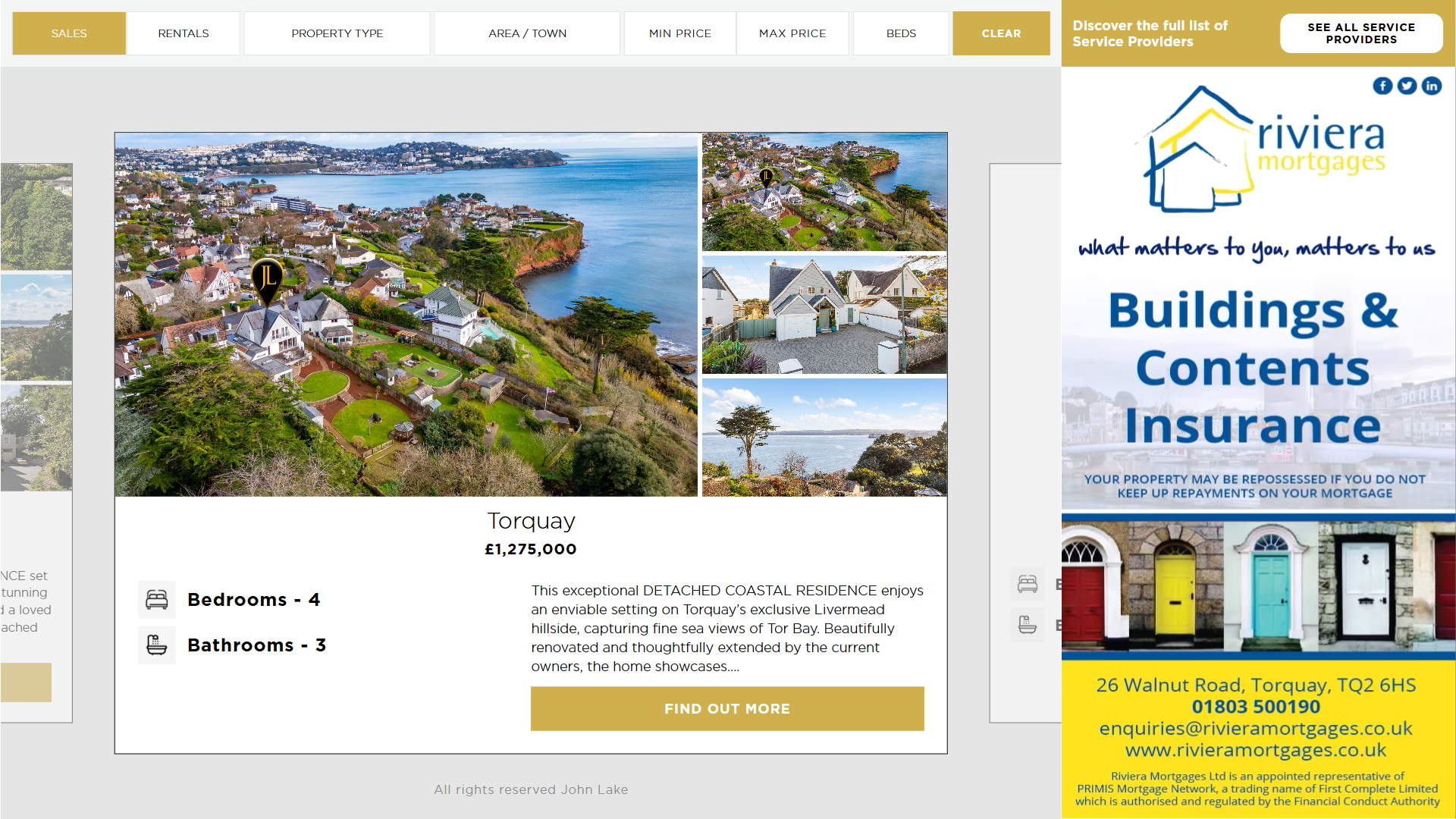Expand the MIN PRICE filter
Viewport: 1456px width, 819px height.
pyautogui.click(x=679, y=33)
